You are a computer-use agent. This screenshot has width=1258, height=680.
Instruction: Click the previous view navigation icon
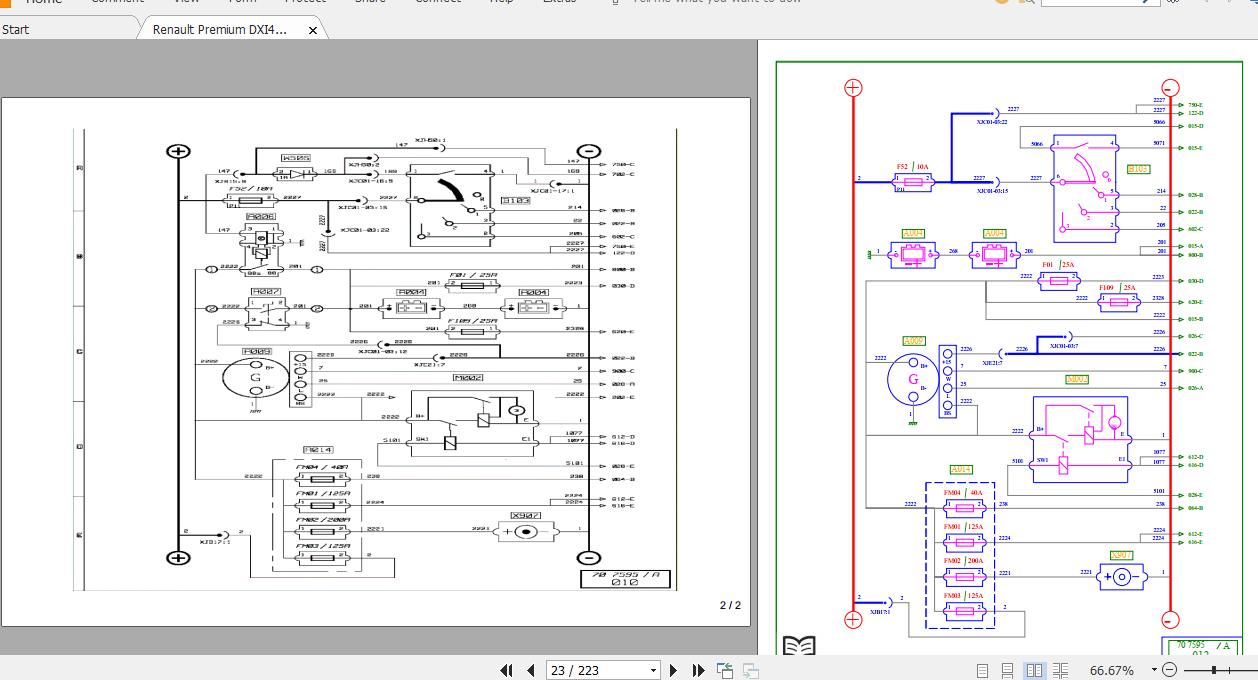click(x=725, y=670)
